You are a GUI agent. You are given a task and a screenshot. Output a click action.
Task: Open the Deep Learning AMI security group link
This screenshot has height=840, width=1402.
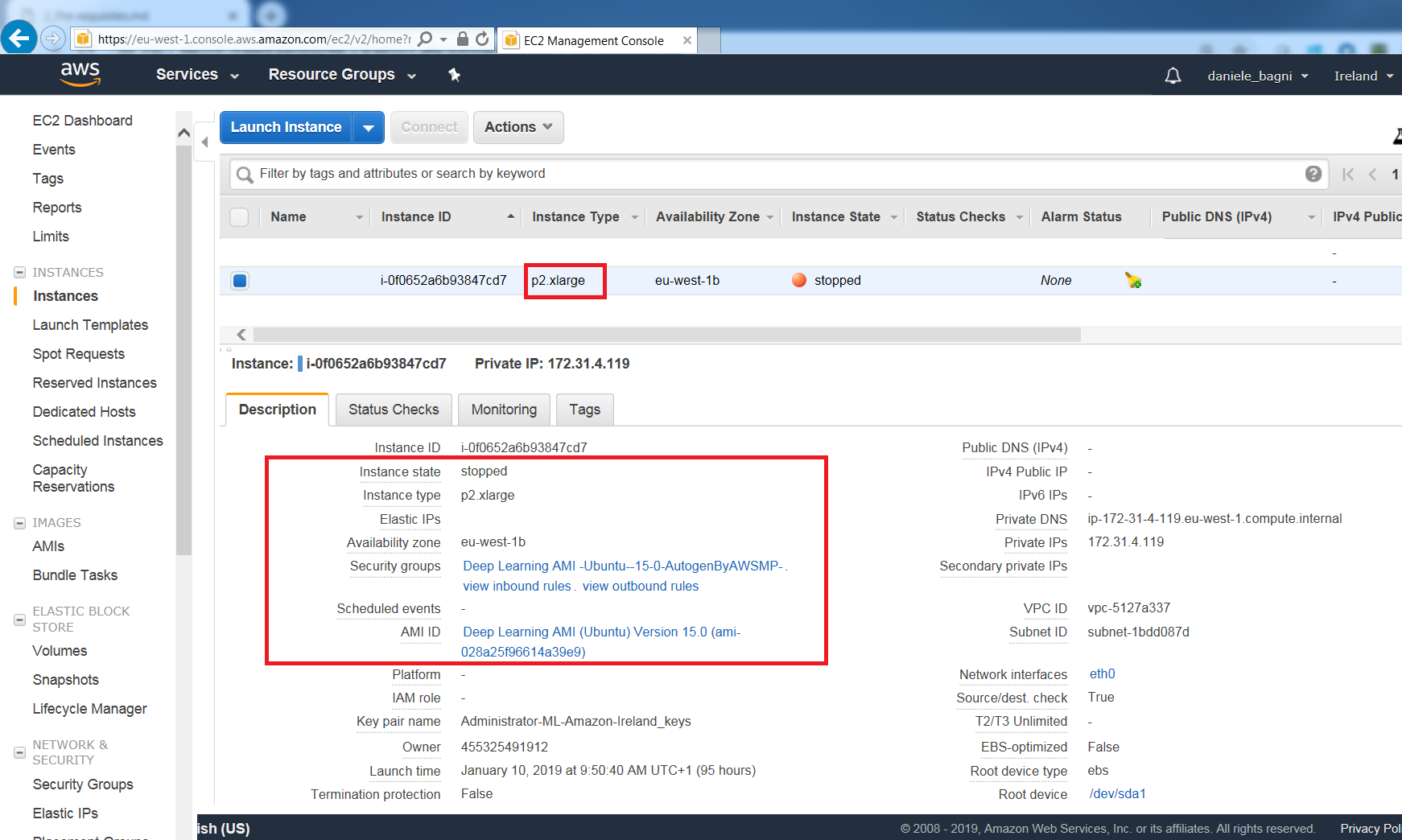623,566
